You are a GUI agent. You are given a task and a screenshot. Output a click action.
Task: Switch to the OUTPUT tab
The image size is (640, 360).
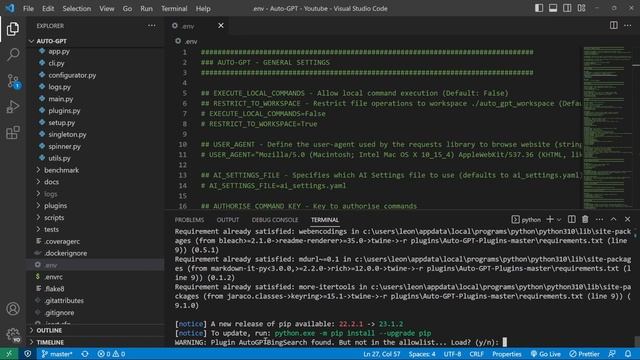(228, 220)
